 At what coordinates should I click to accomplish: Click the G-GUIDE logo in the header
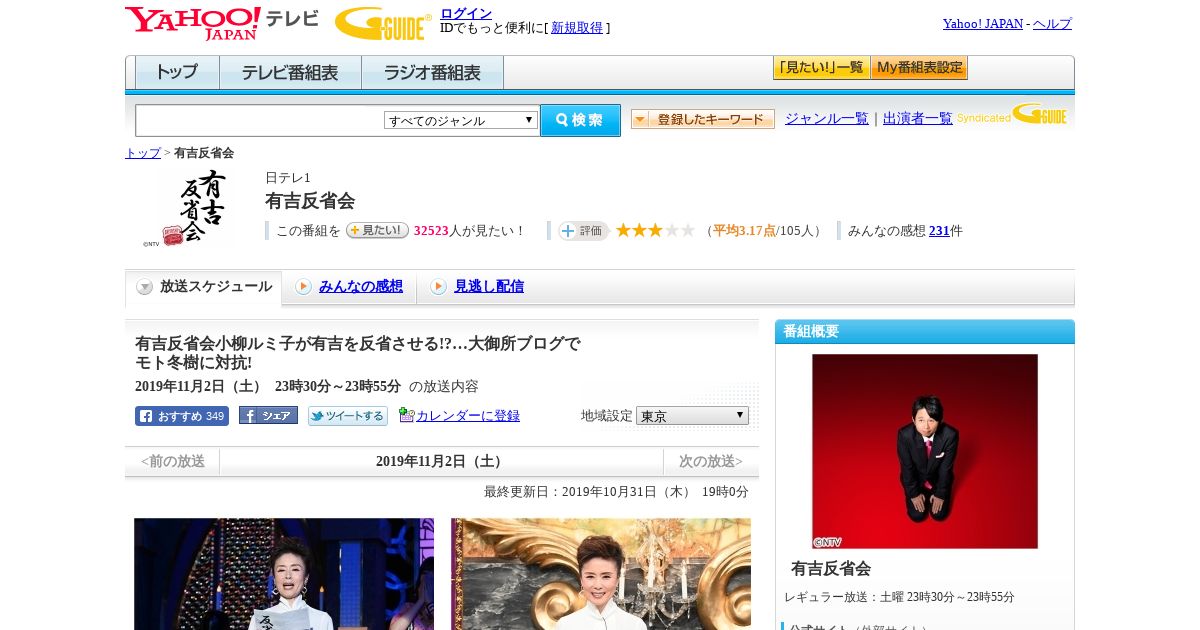[x=383, y=23]
